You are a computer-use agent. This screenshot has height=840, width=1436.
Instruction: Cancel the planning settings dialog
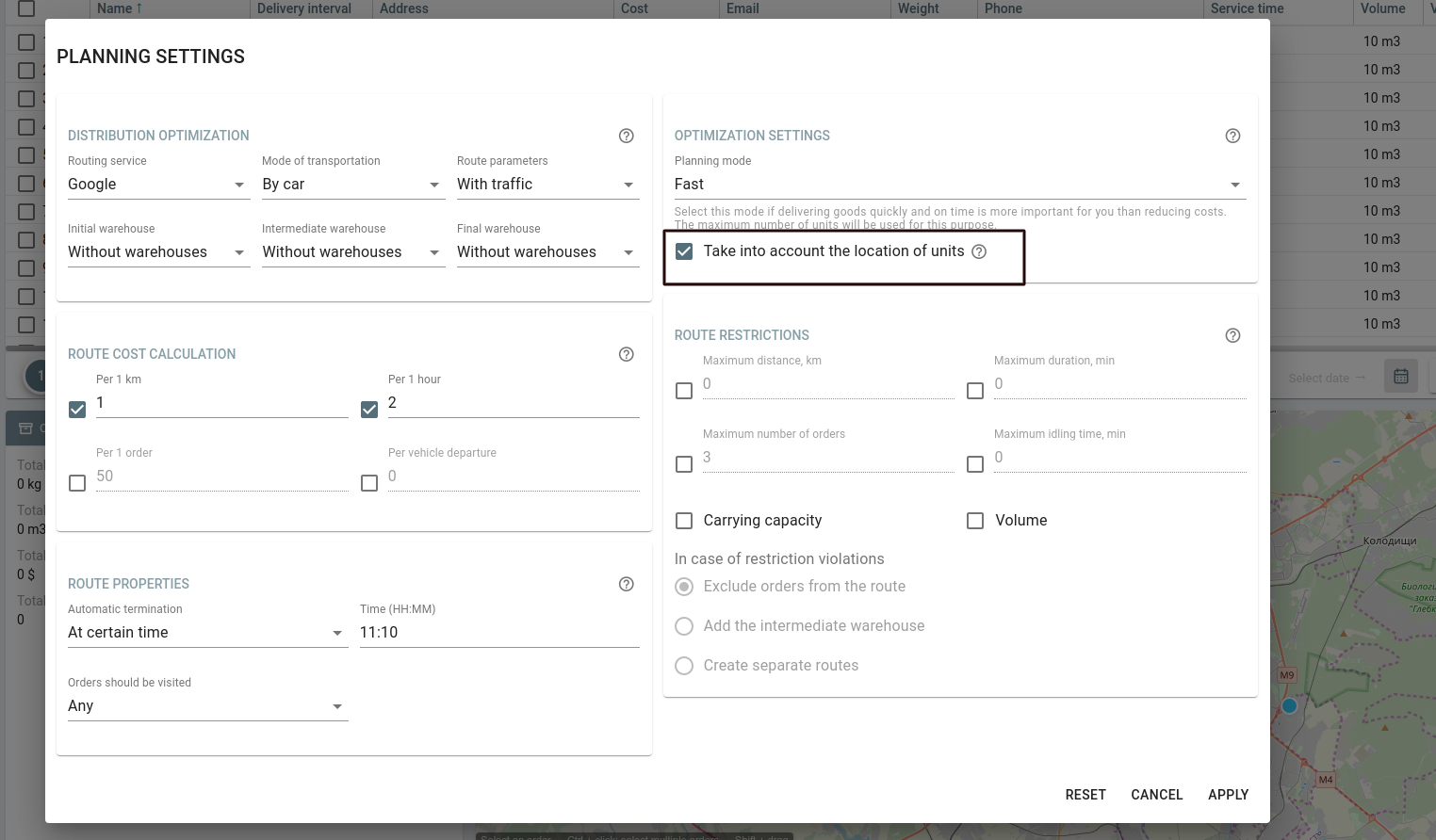pyautogui.click(x=1156, y=795)
